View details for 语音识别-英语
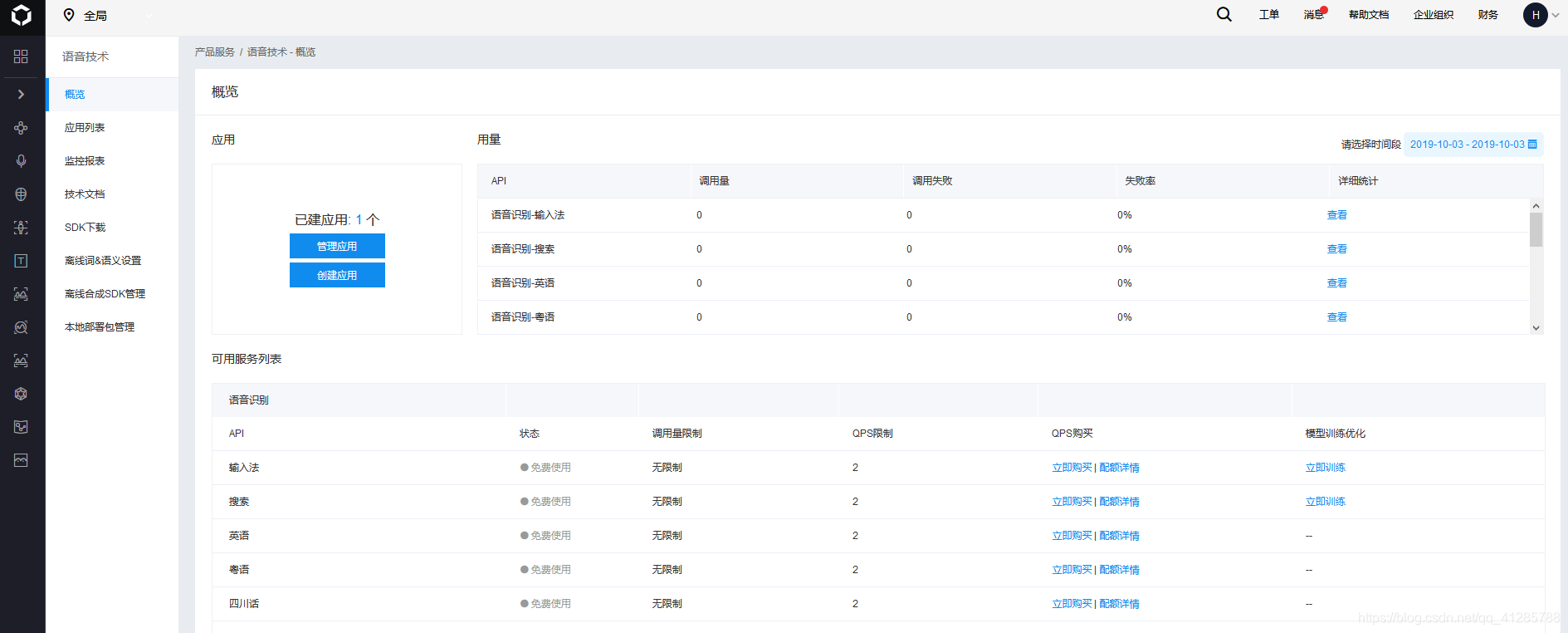The height and width of the screenshot is (633, 1568). (x=1337, y=283)
